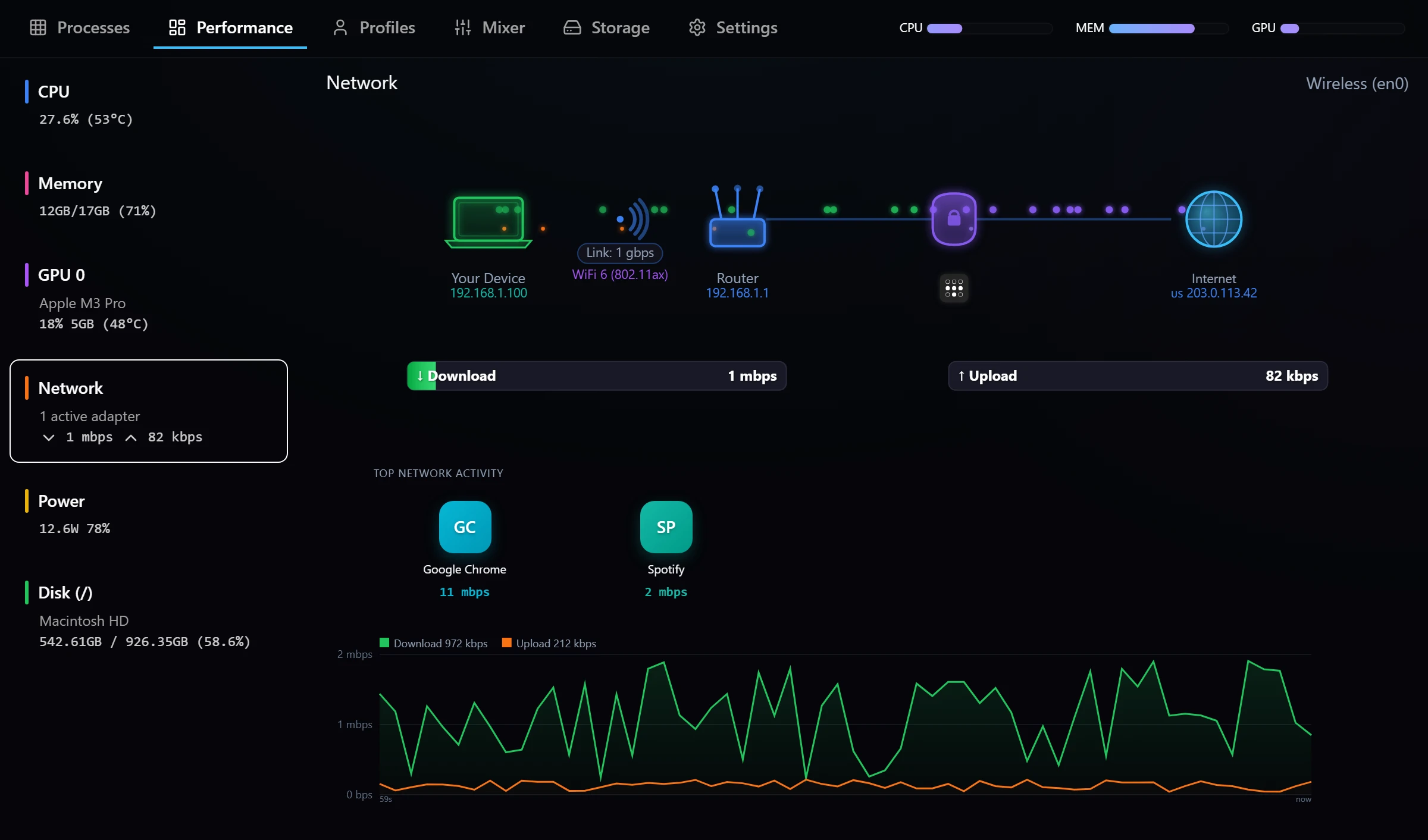
Task: Click the WiFi 6 (802.11ax) label
Action: [620, 274]
